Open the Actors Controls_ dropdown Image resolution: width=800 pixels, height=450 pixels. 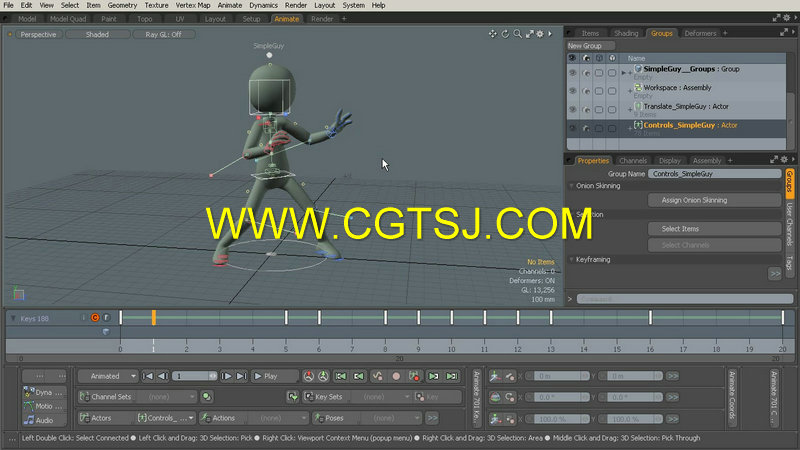click(x=165, y=418)
